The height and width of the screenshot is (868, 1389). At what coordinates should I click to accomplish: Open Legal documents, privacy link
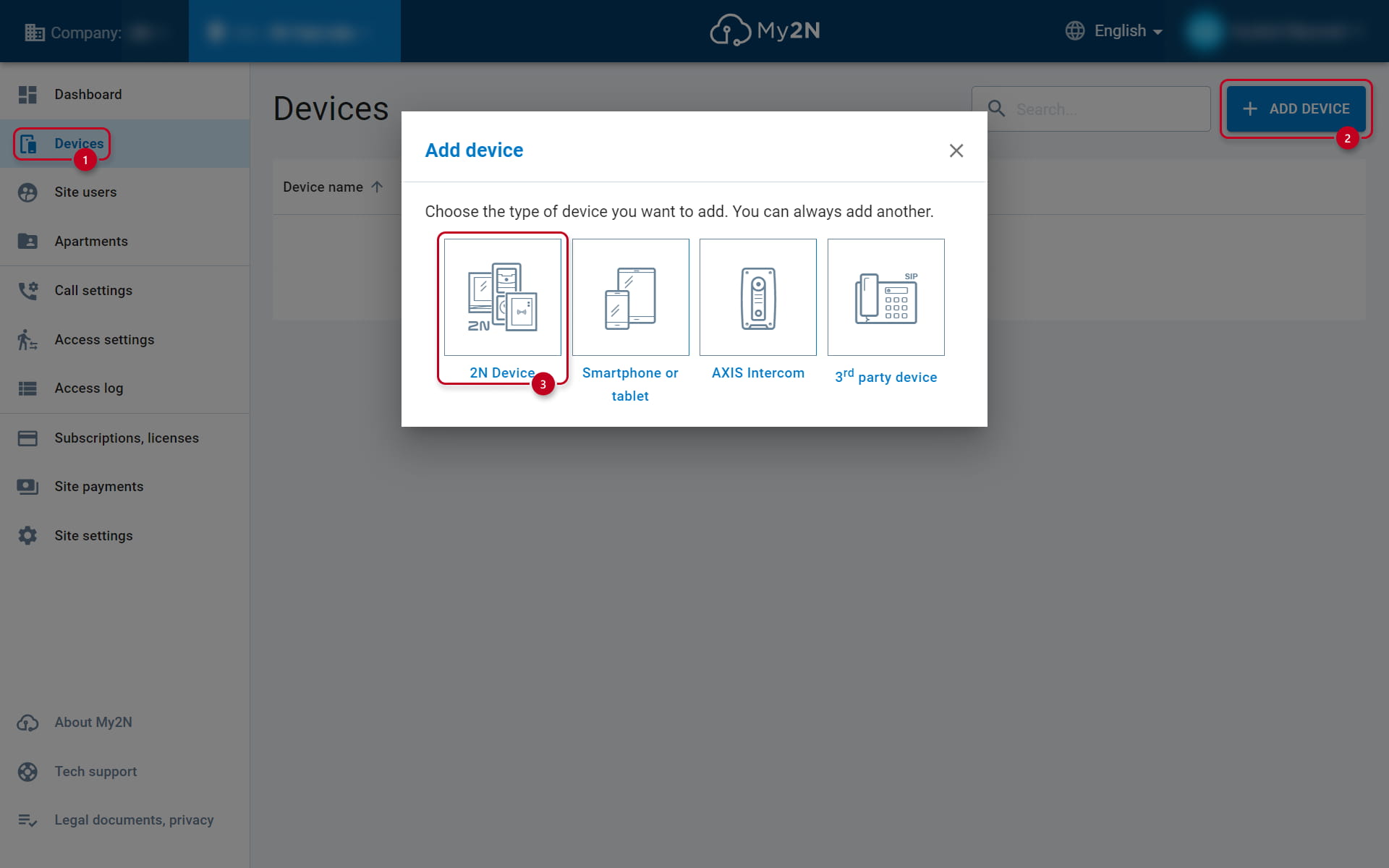pyautogui.click(x=134, y=820)
